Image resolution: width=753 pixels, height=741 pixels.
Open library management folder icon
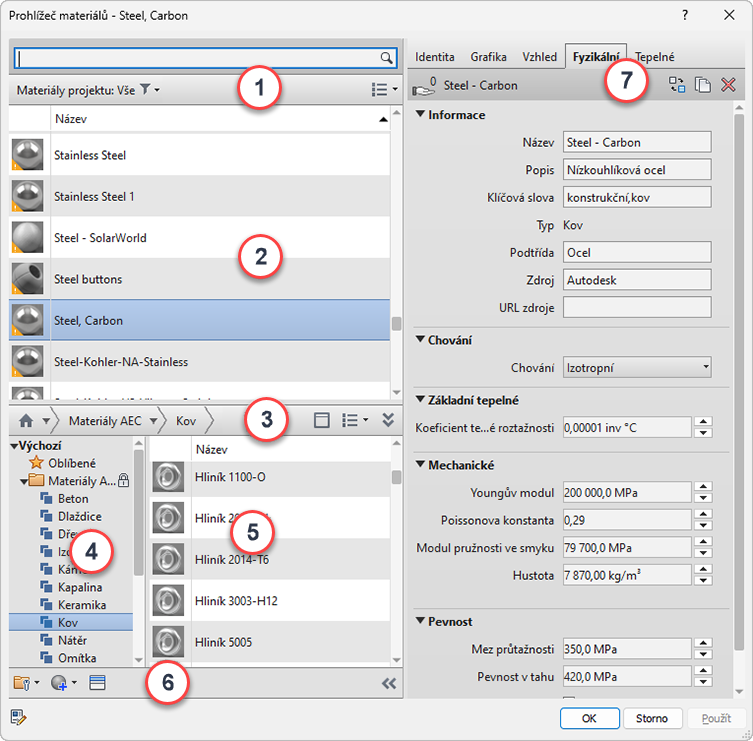tap(22, 682)
